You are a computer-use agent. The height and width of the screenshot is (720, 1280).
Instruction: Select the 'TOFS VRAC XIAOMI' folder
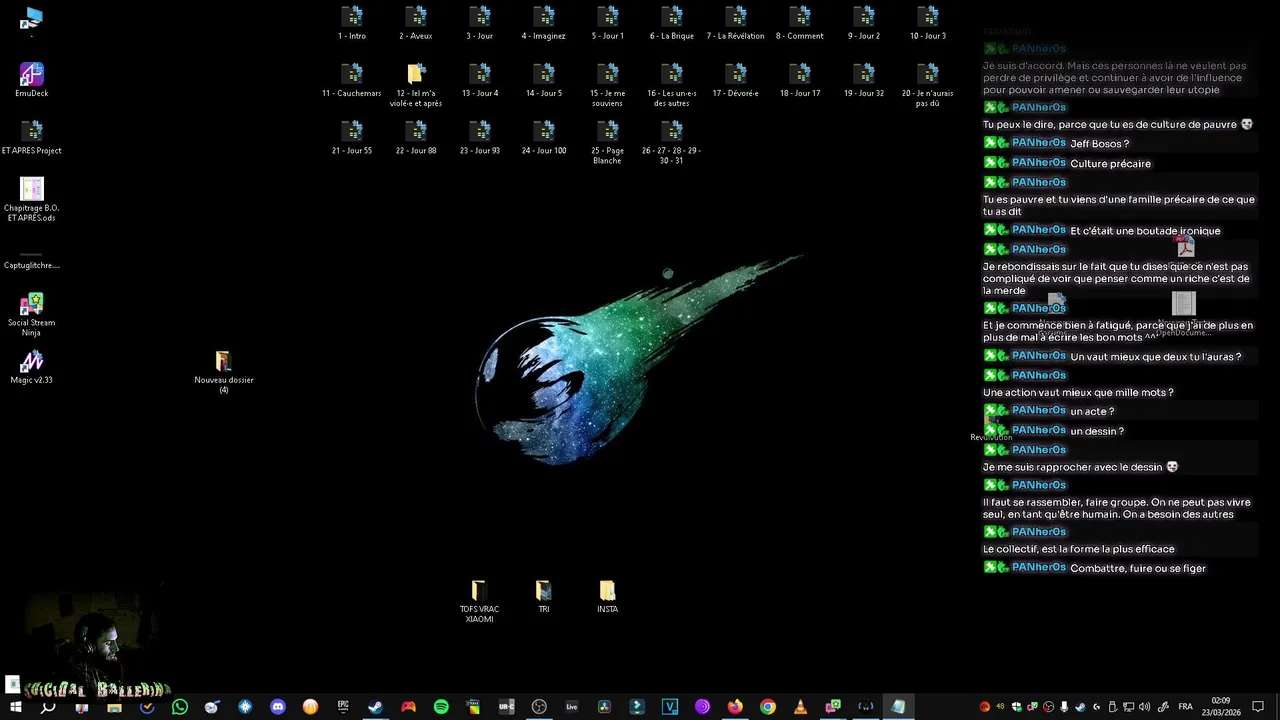click(x=480, y=601)
